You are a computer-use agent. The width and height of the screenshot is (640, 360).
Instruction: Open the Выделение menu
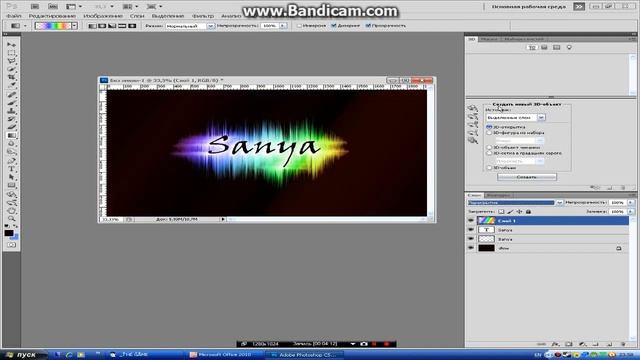click(x=168, y=16)
